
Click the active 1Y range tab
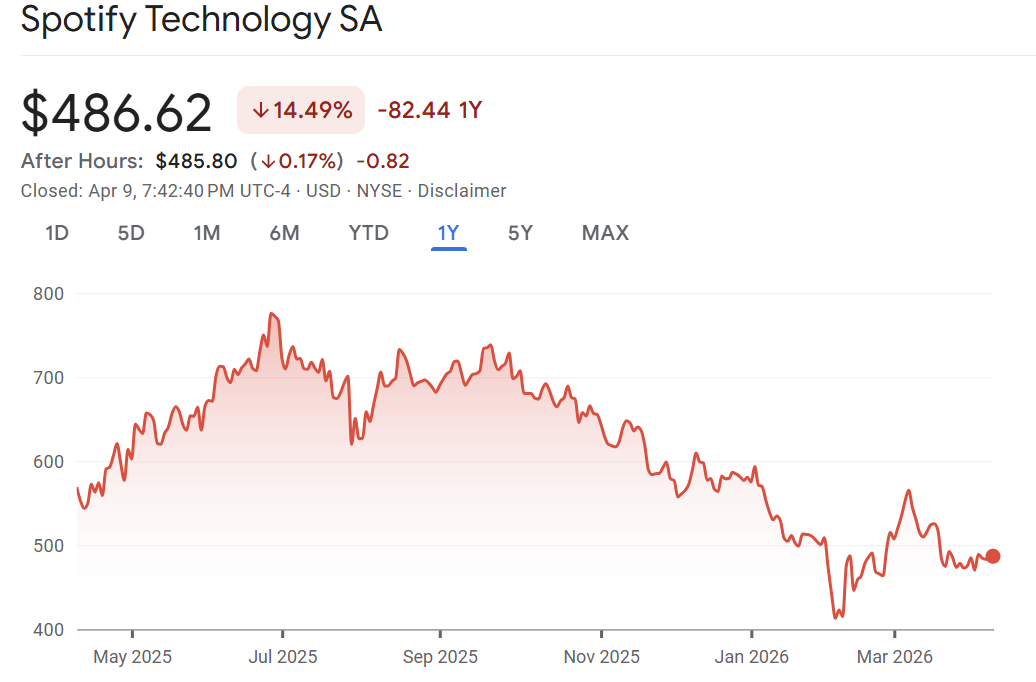click(x=448, y=233)
